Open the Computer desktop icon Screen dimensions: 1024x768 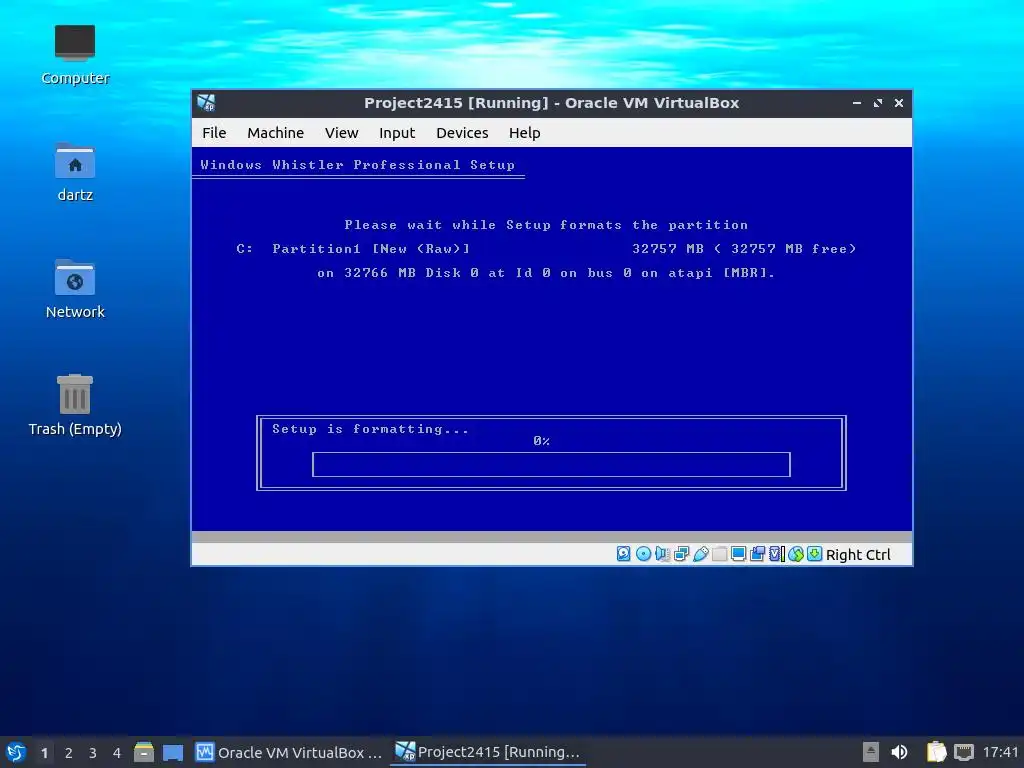(x=75, y=56)
